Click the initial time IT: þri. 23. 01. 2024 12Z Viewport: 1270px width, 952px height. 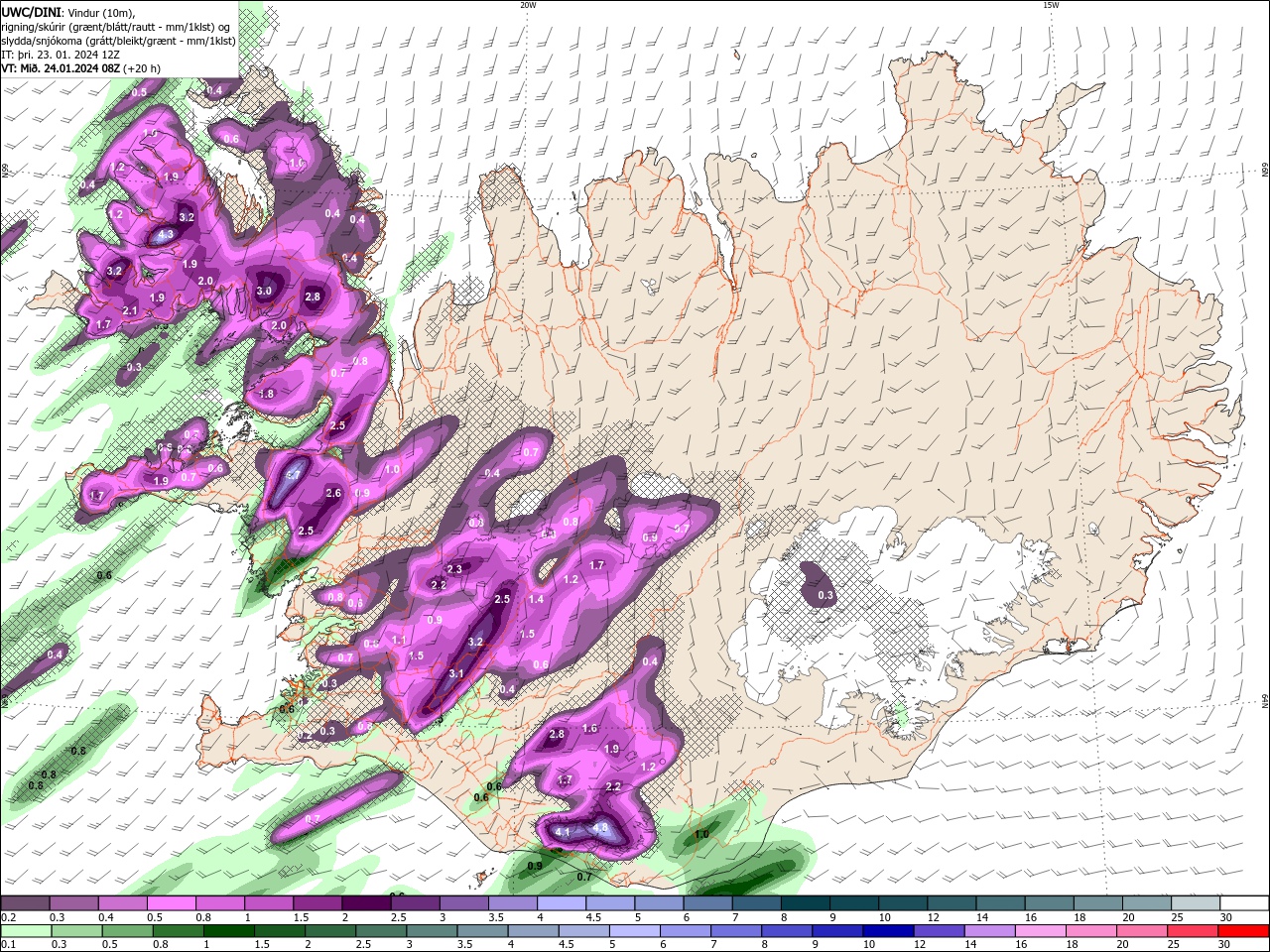point(62,54)
